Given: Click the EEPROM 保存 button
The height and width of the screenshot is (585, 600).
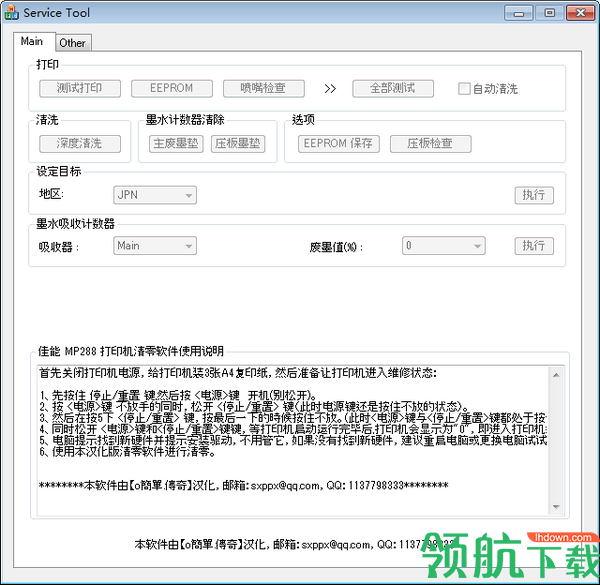Looking at the screenshot, I should point(339,144).
